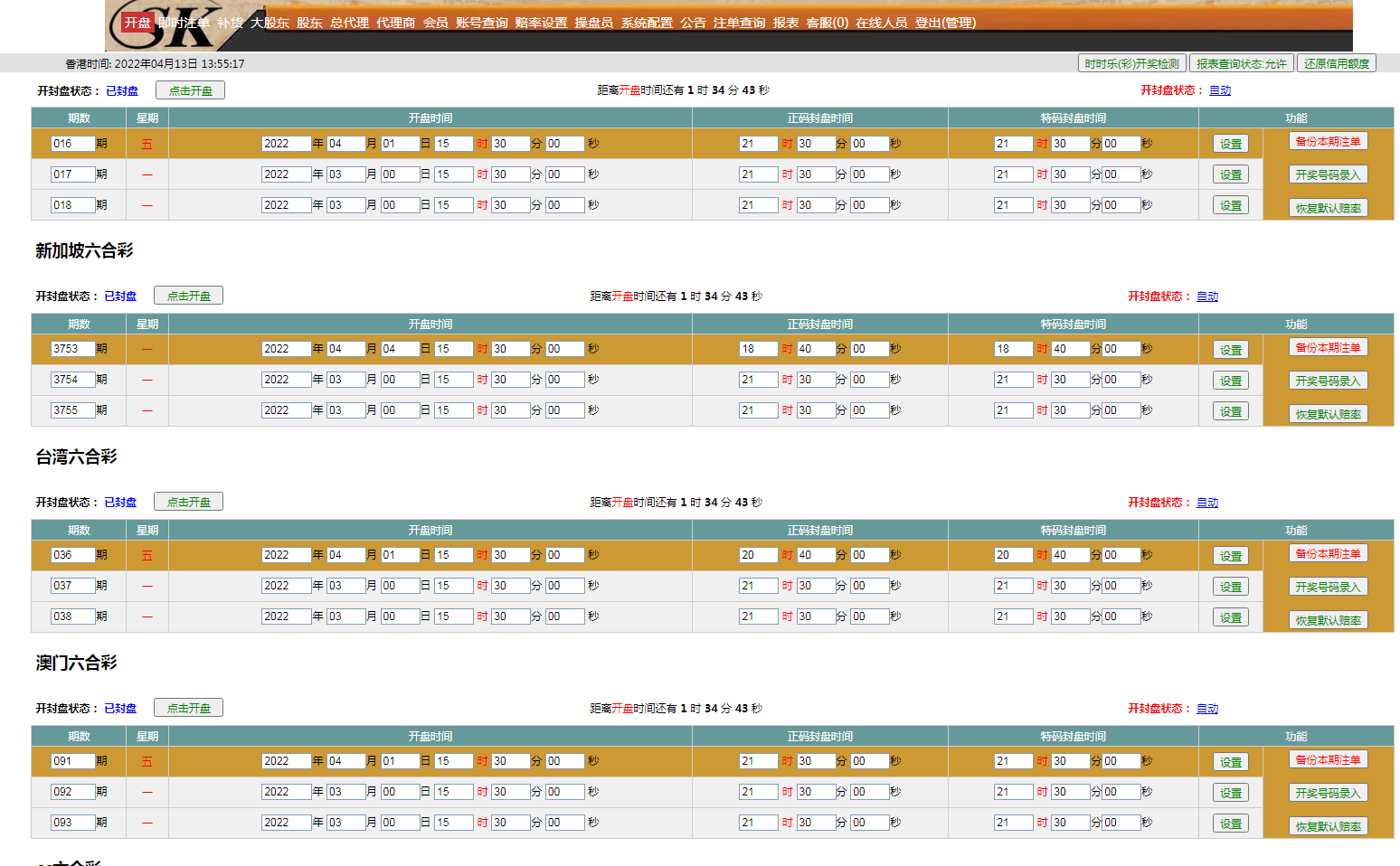The width and height of the screenshot is (1400, 866).
Task: Click 登出(管理) to log out
Action: (945, 23)
